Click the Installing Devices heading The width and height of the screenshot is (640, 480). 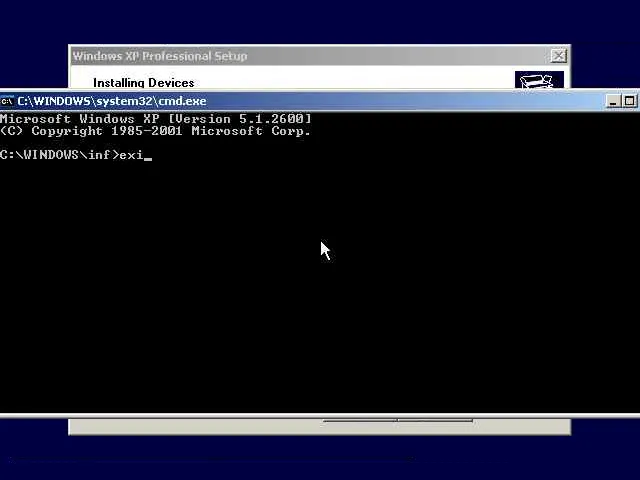144,83
